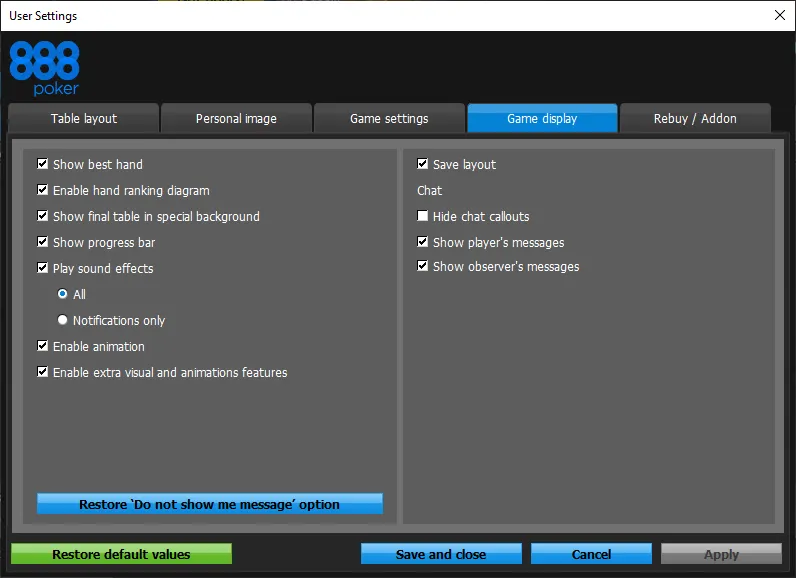Uncheck Show observer's messages

pyautogui.click(x=423, y=266)
